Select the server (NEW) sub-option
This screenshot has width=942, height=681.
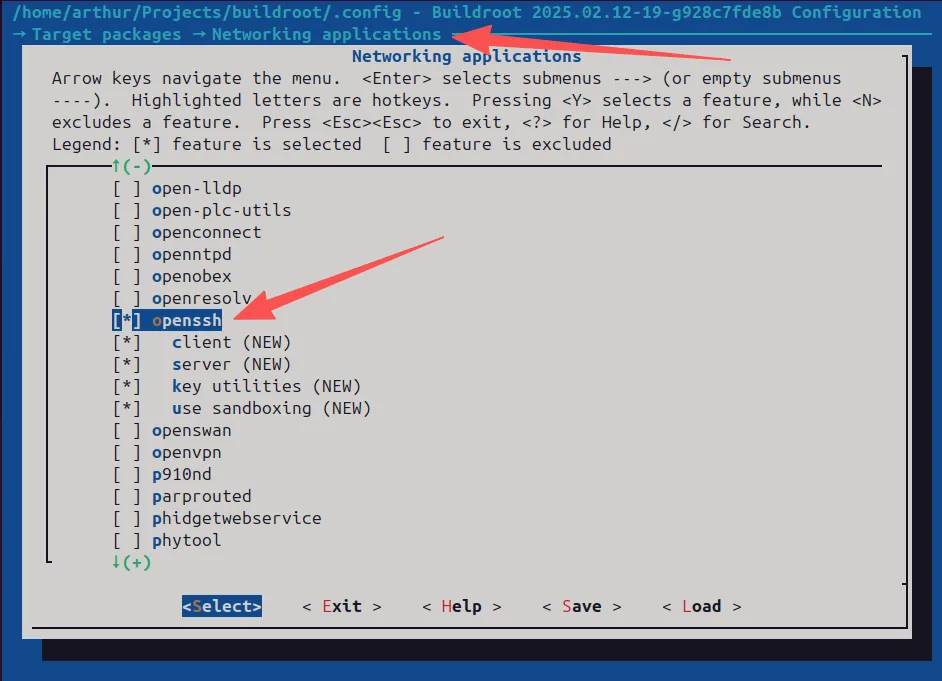coord(231,365)
